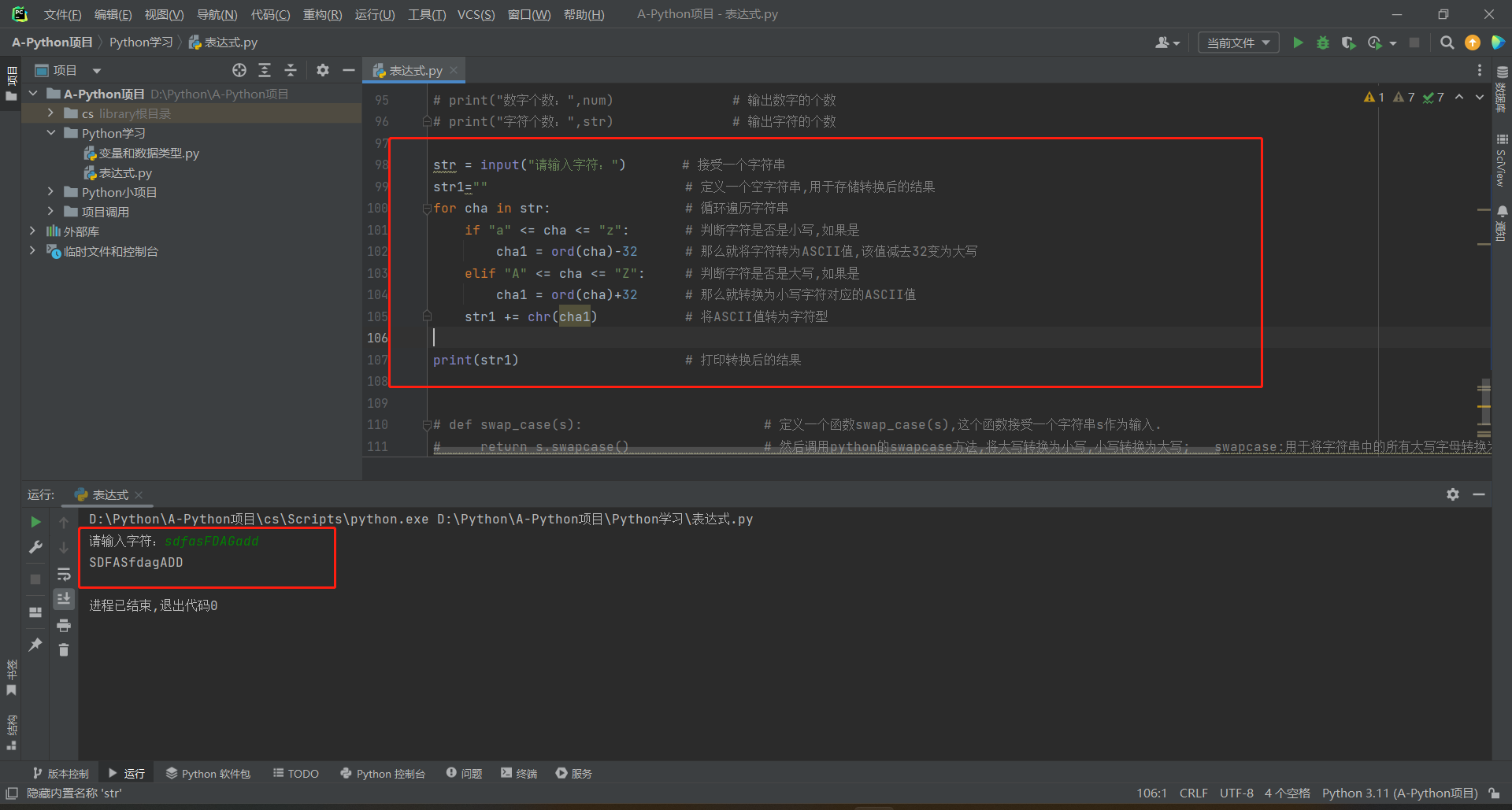Viewport: 1512px width, 810px height.
Task: Toggle read-only lock icon in status bar
Action: coord(1494,793)
